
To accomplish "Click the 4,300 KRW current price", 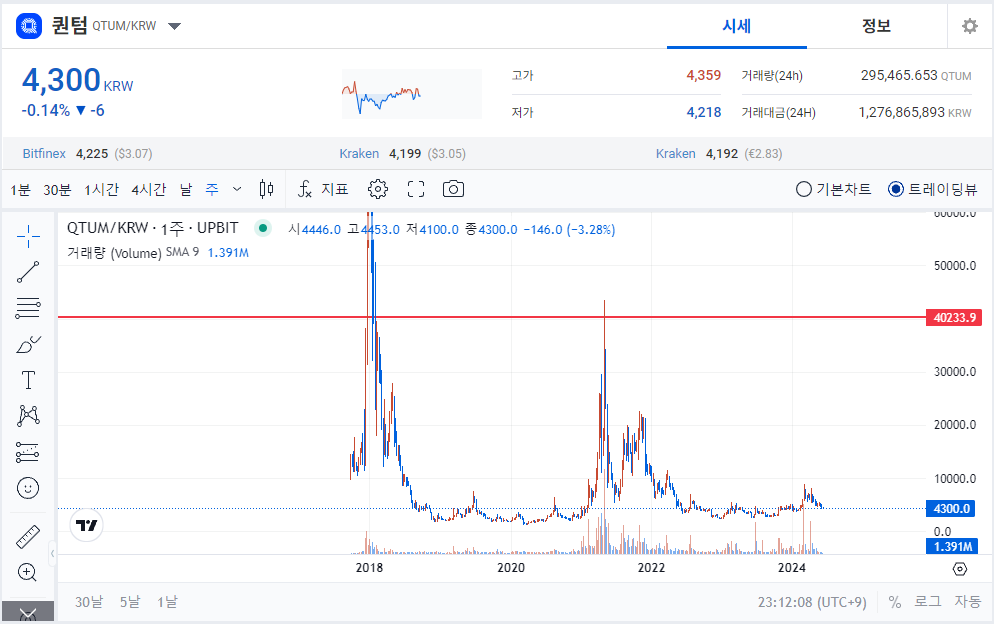I will (x=77, y=81).
